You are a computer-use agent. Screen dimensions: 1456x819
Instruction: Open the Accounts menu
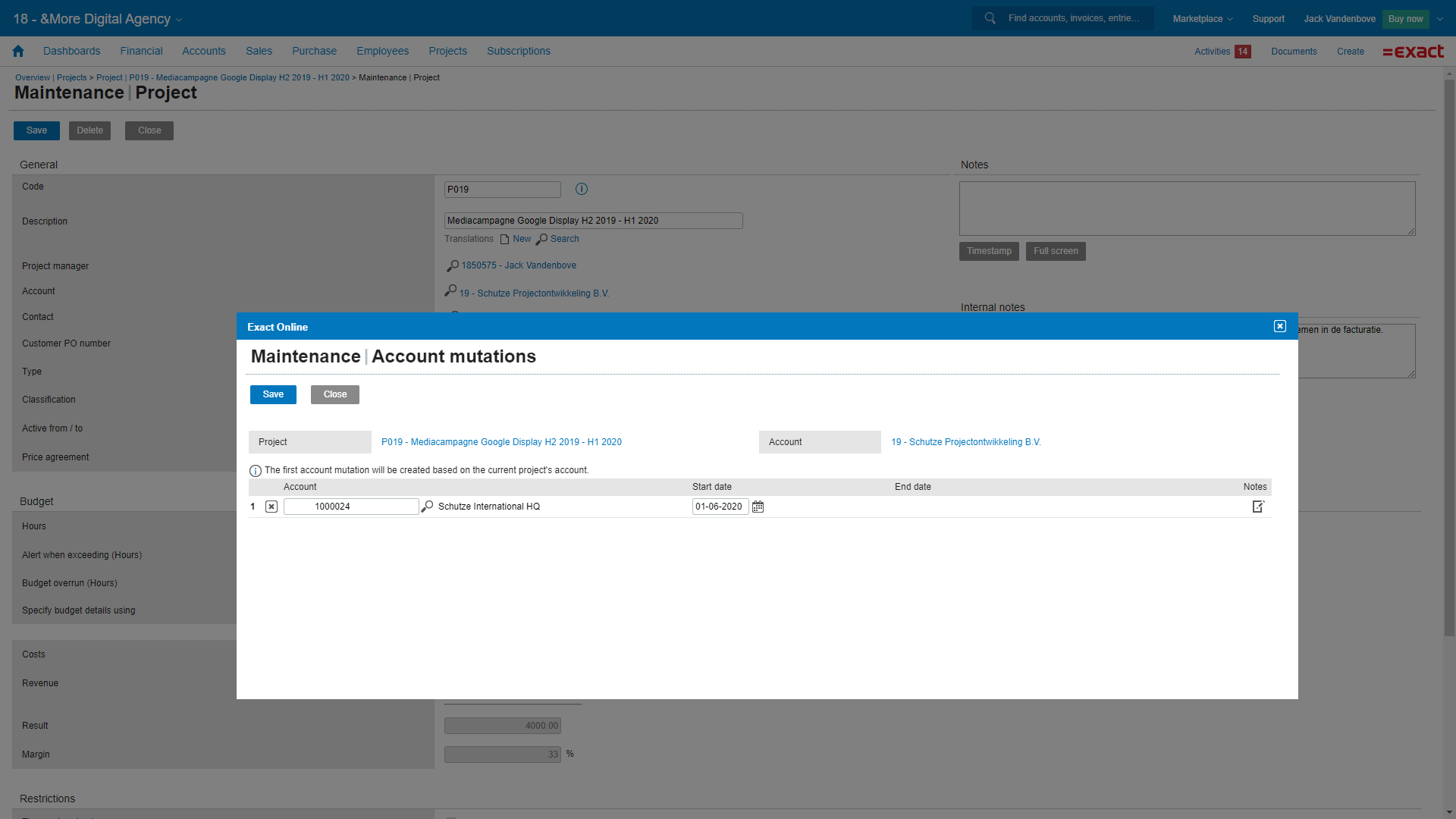tap(204, 51)
